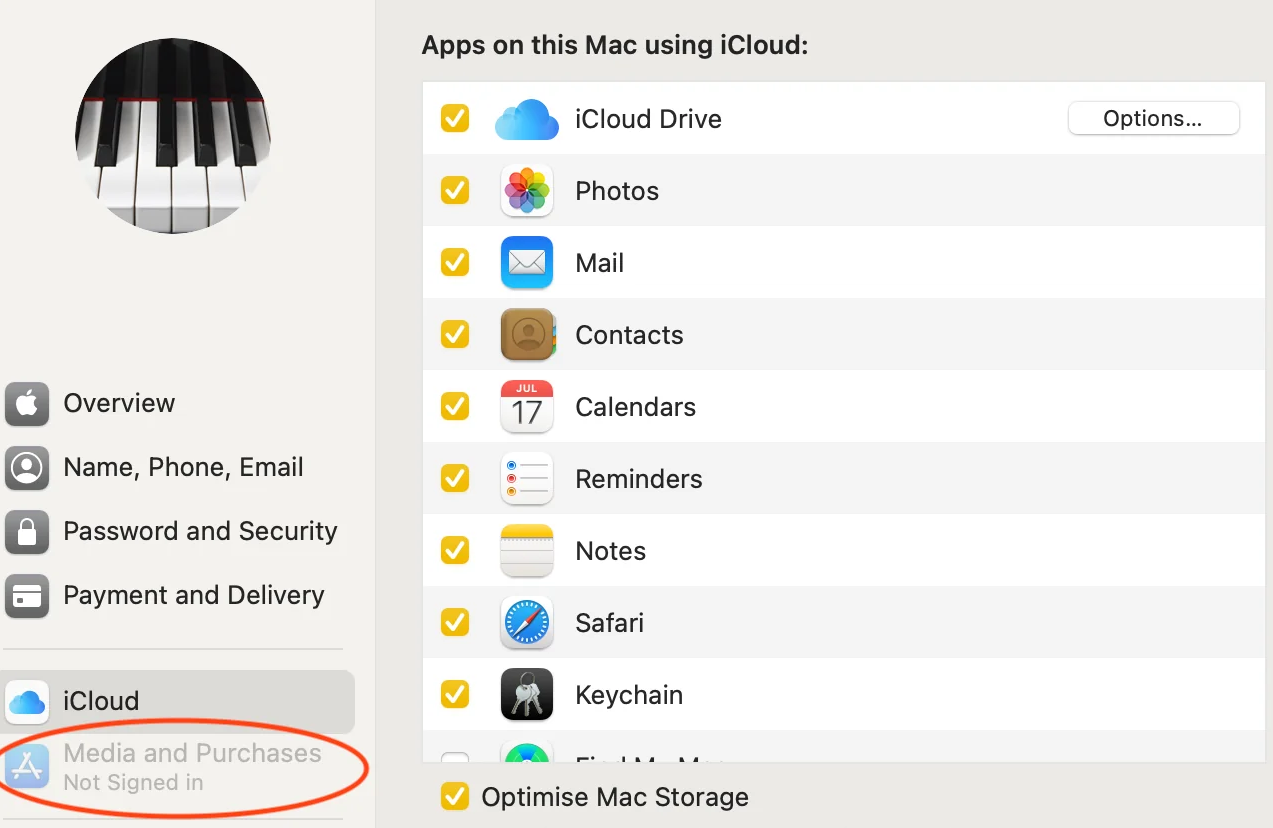Click the Contacts app icon
Image resolution: width=1273 pixels, height=828 pixels.
526,335
